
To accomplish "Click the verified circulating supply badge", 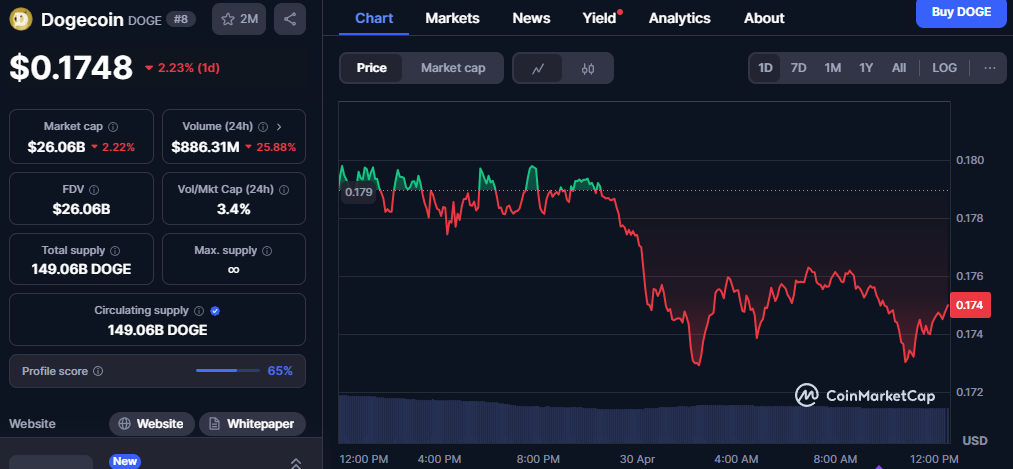I will [215, 311].
